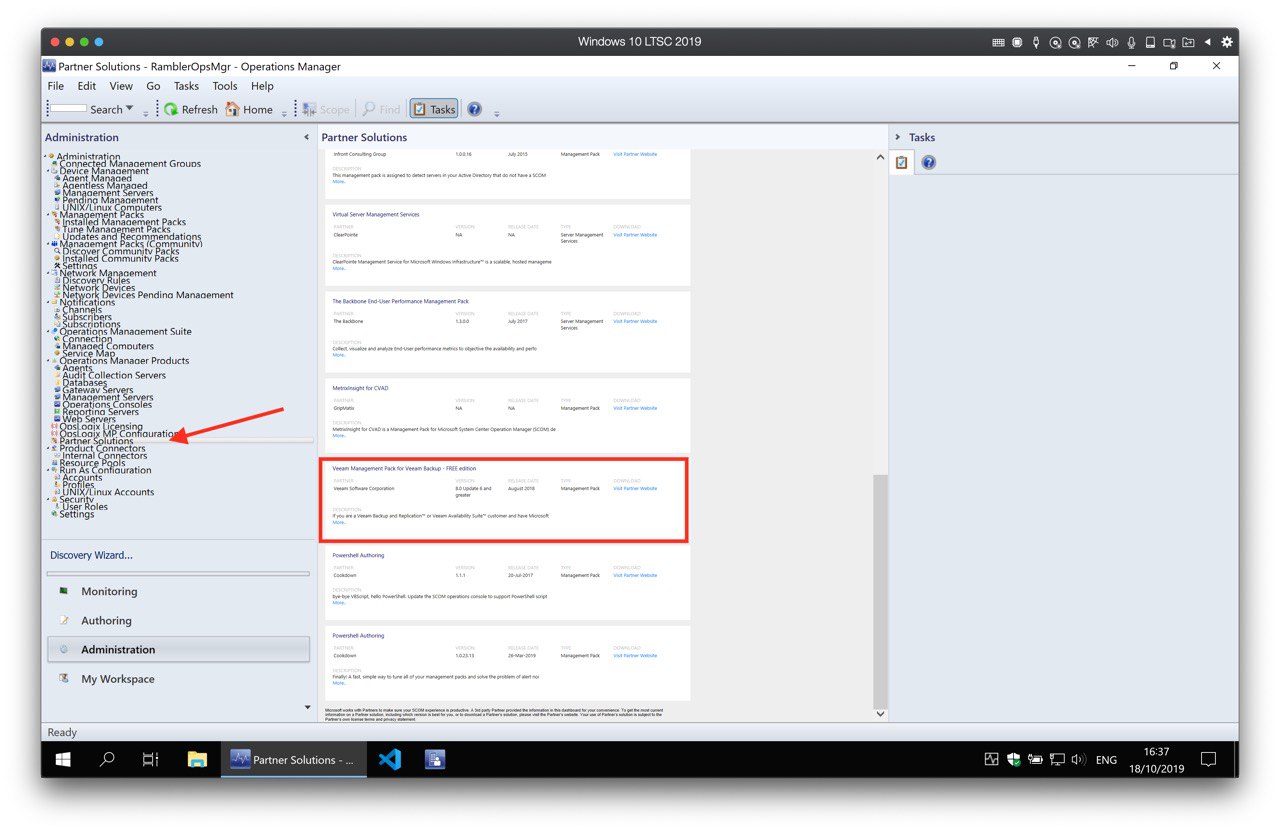The width and height of the screenshot is (1280, 832).
Task: Visit Partner Website for MetrixInsight for CVAD
Action: (x=635, y=408)
